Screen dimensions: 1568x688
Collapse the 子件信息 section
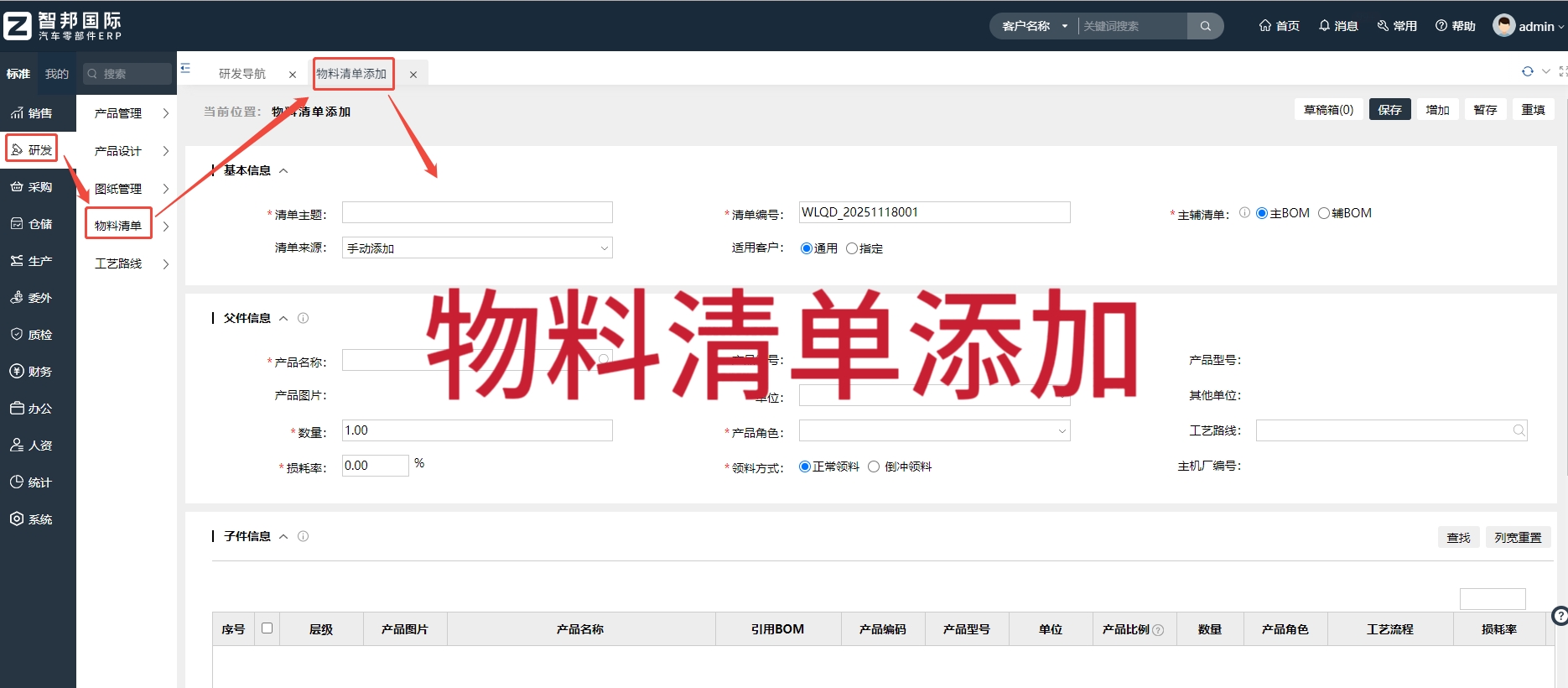tap(283, 536)
